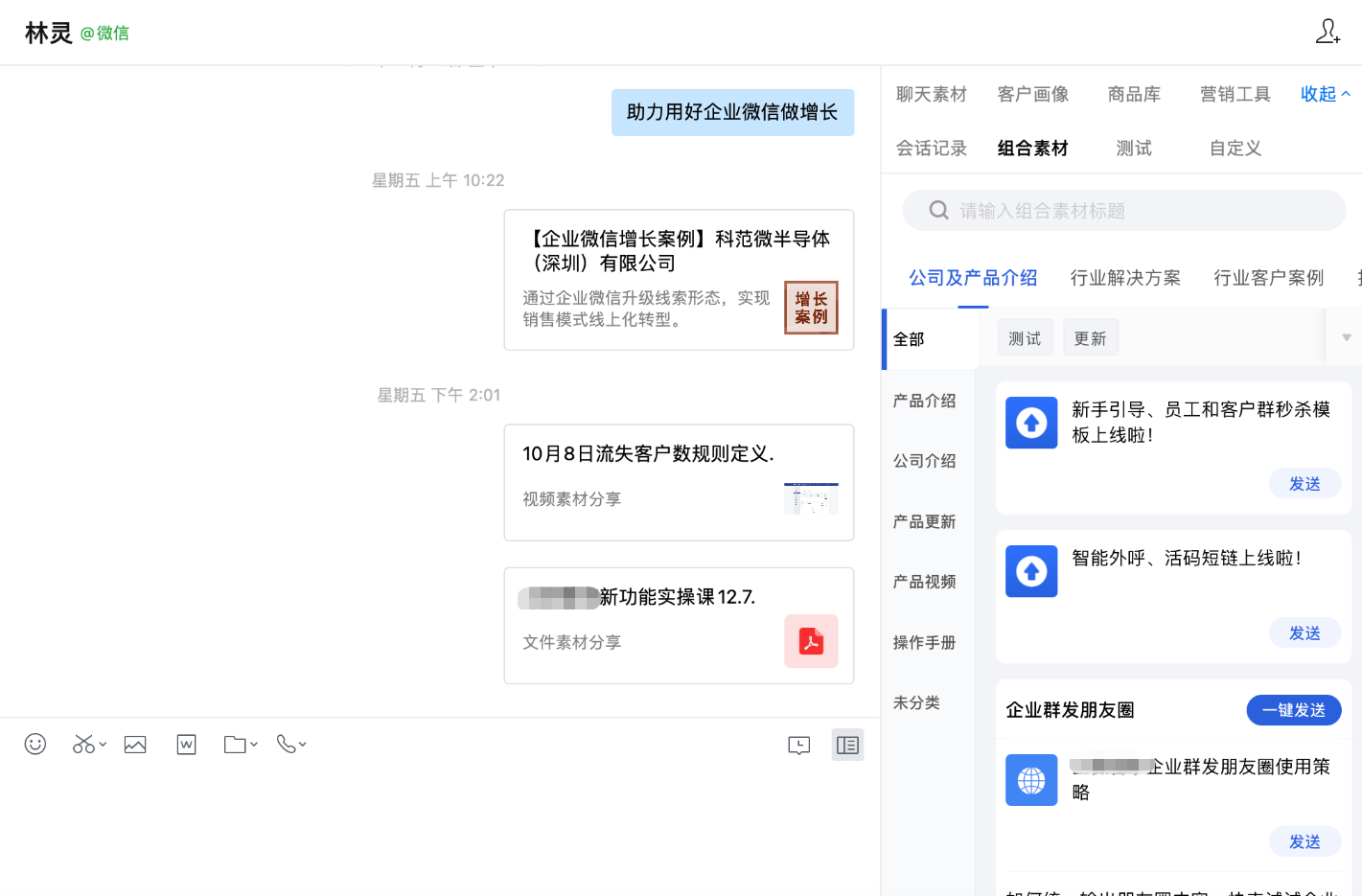Open the 会话记录 tab
The height and width of the screenshot is (896, 1362).
[x=932, y=149]
